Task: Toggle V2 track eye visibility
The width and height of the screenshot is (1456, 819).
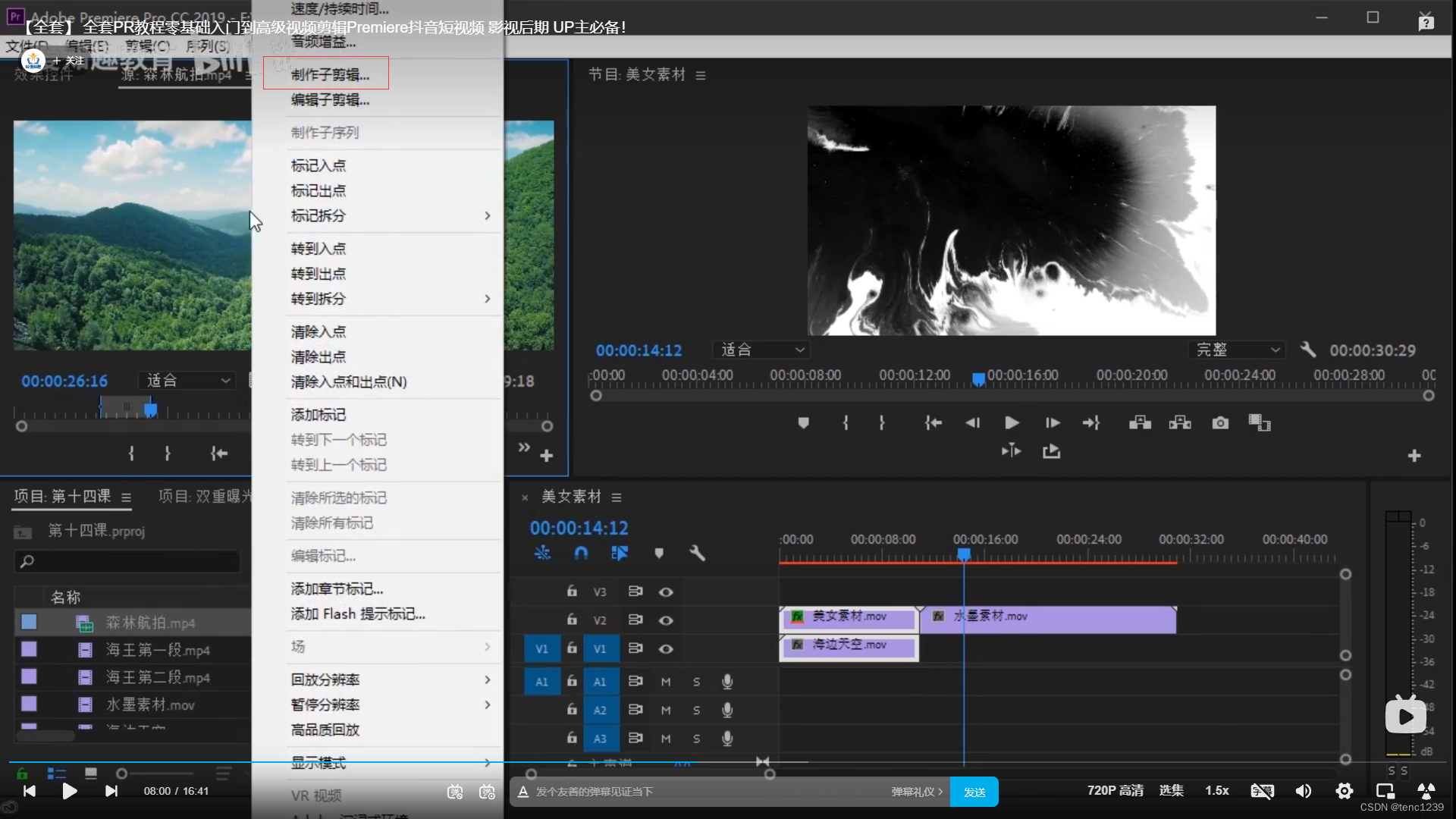Action: pyautogui.click(x=666, y=620)
